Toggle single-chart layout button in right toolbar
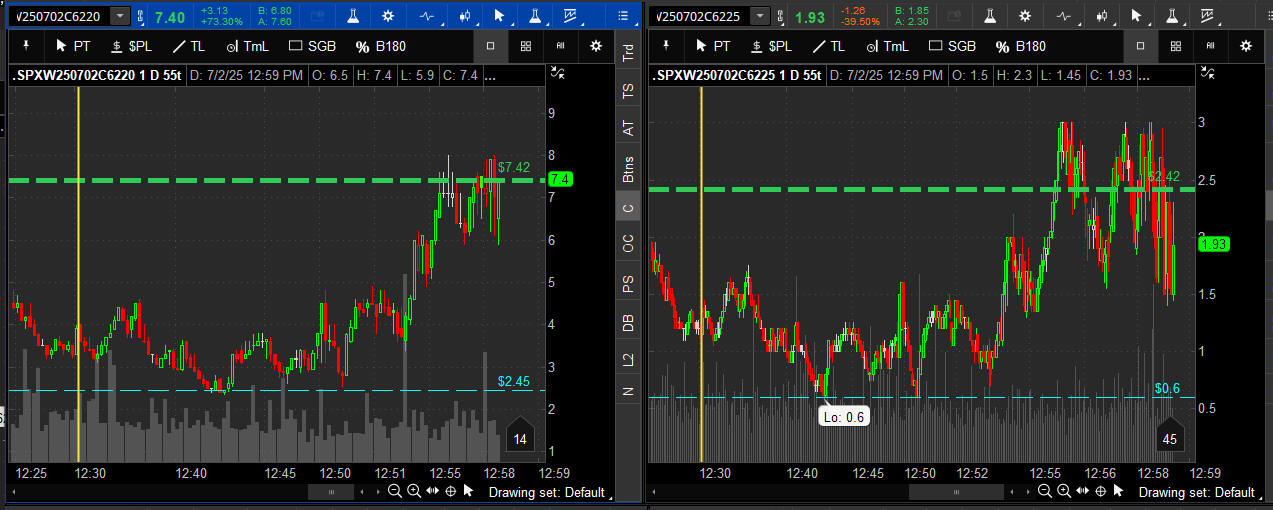The height and width of the screenshot is (510, 1273). click(x=1139, y=46)
